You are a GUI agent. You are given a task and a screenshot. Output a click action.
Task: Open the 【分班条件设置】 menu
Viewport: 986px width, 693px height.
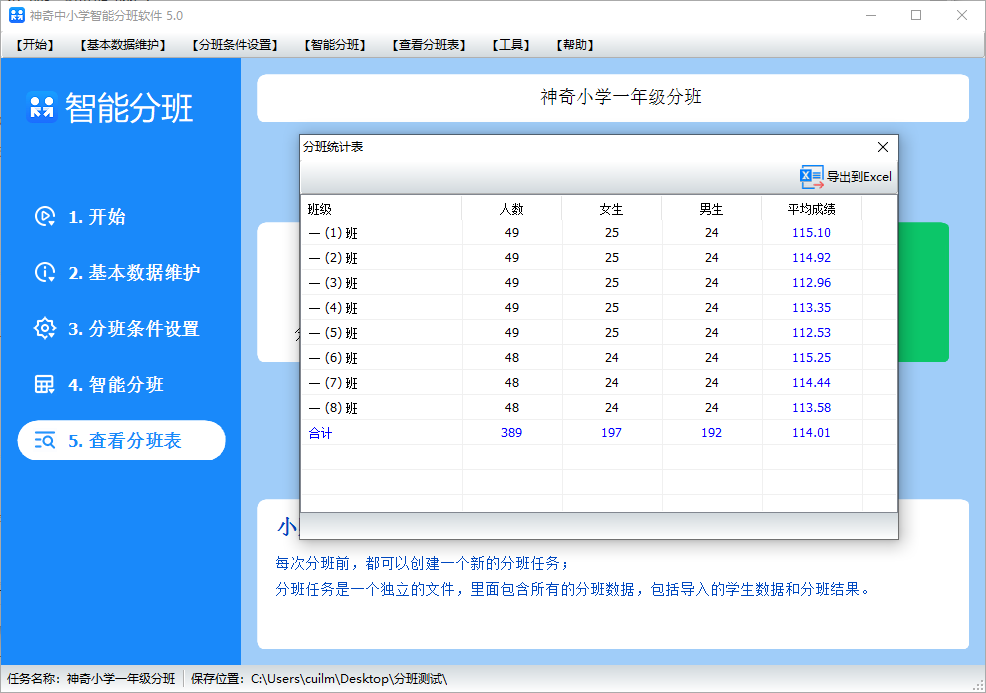tap(235, 45)
